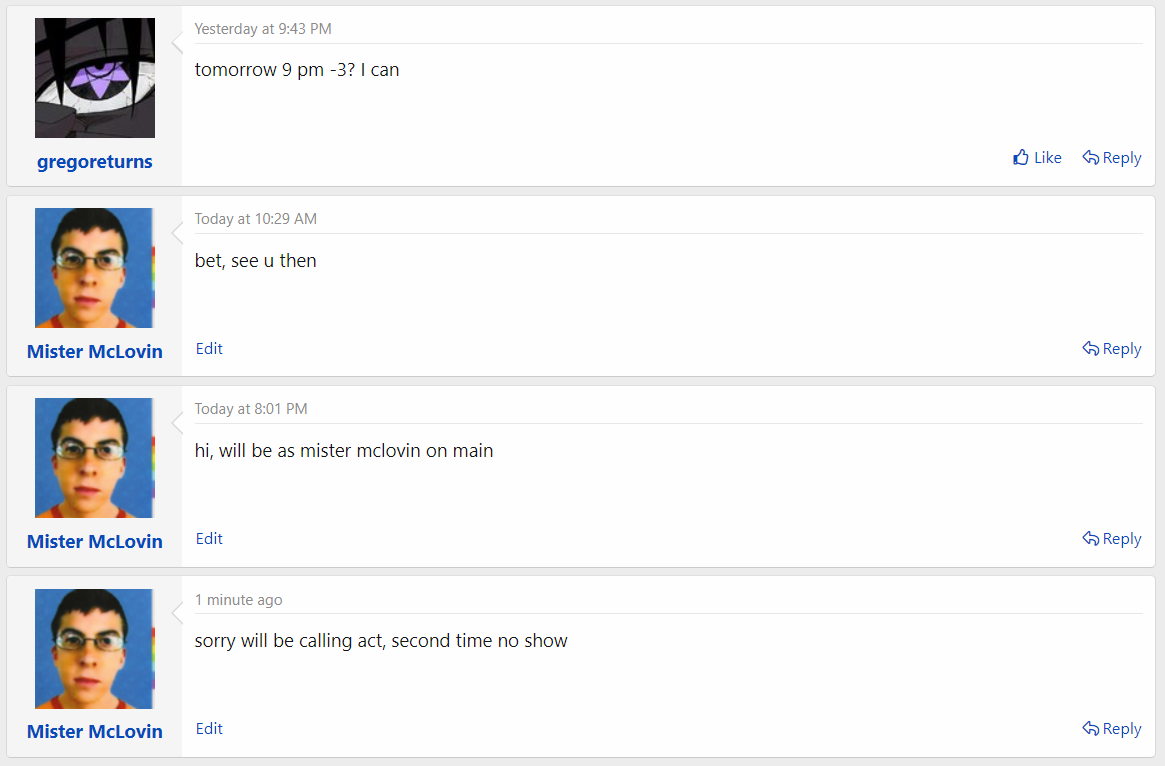Screen dimensions: 1165x766
Task: Click Reply arrow icon on gregoreturns' message
Action: [1091, 158]
